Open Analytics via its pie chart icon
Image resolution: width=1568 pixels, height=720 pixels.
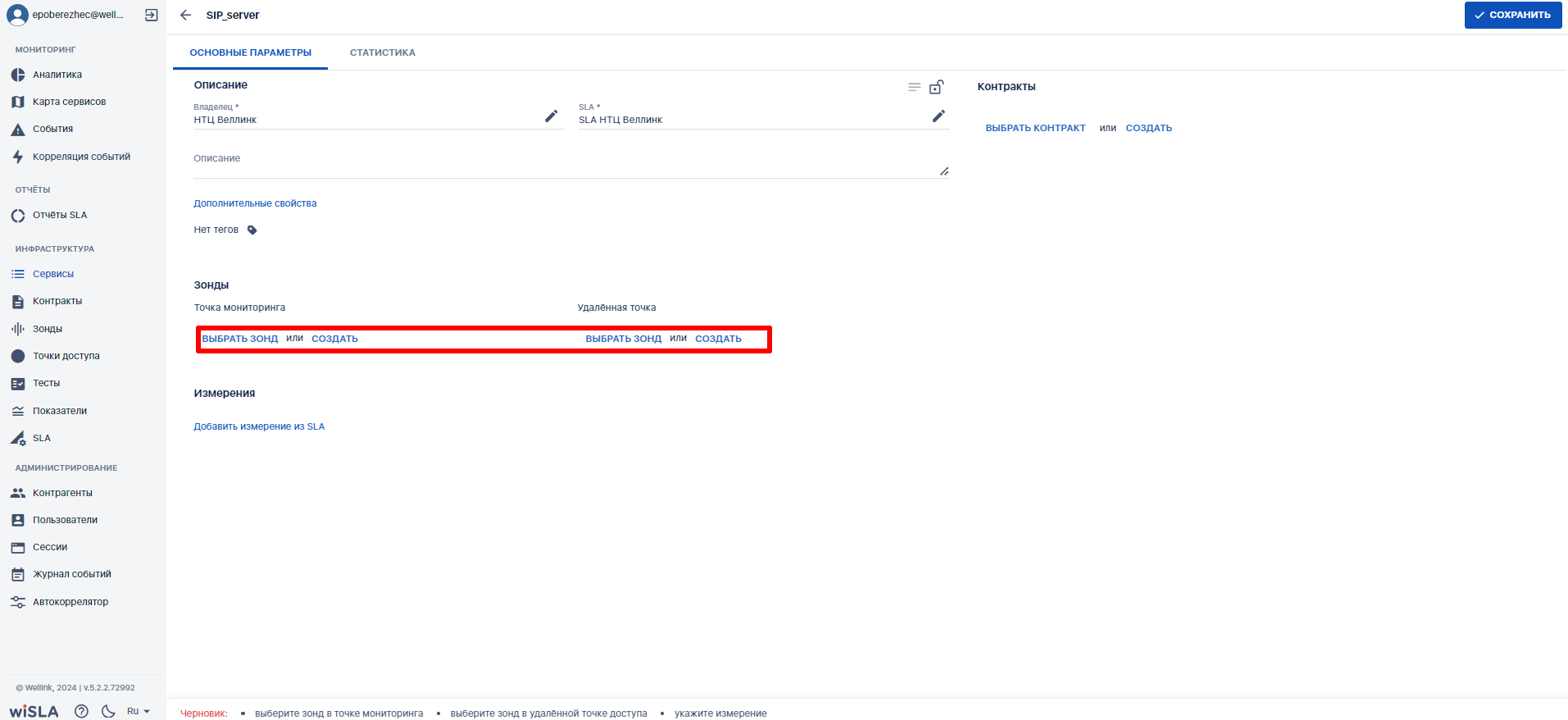tap(18, 75)
